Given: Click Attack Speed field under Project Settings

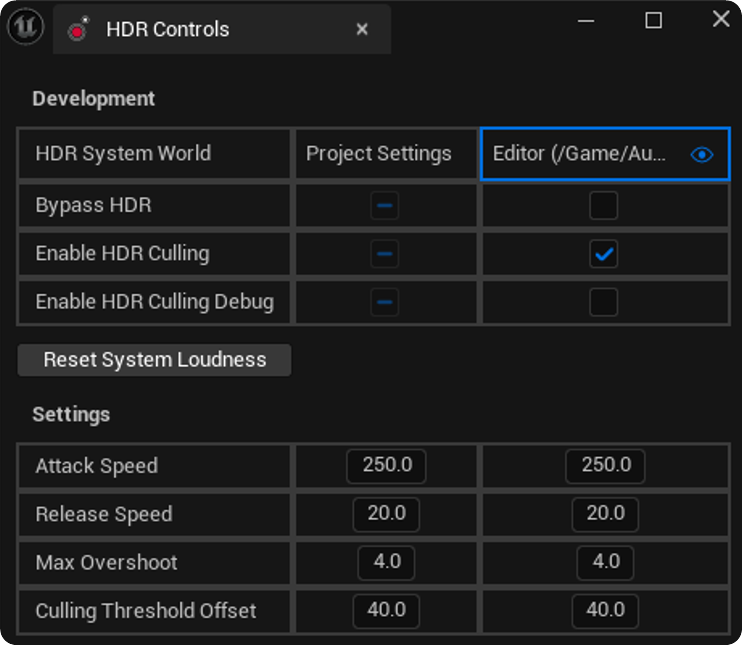Looking at the screenshot, I should [386, 466].
